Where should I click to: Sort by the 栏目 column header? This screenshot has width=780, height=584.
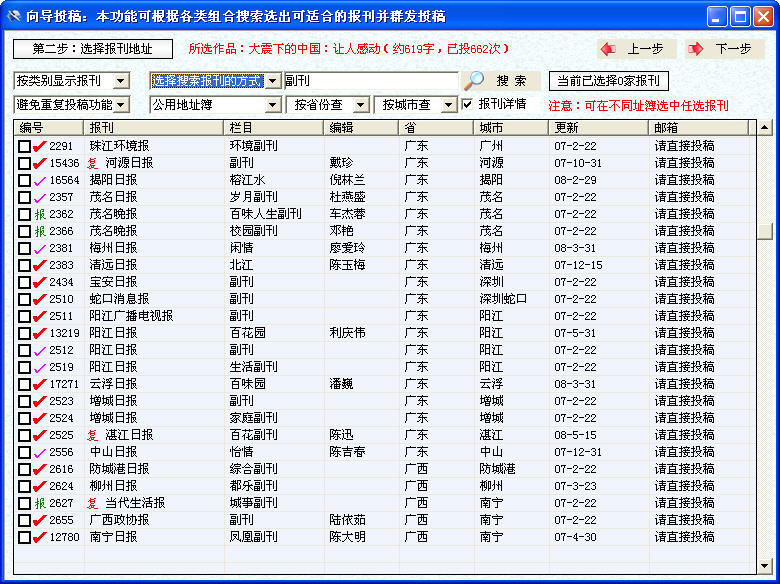pyautogui.click(x=274, y=128)
